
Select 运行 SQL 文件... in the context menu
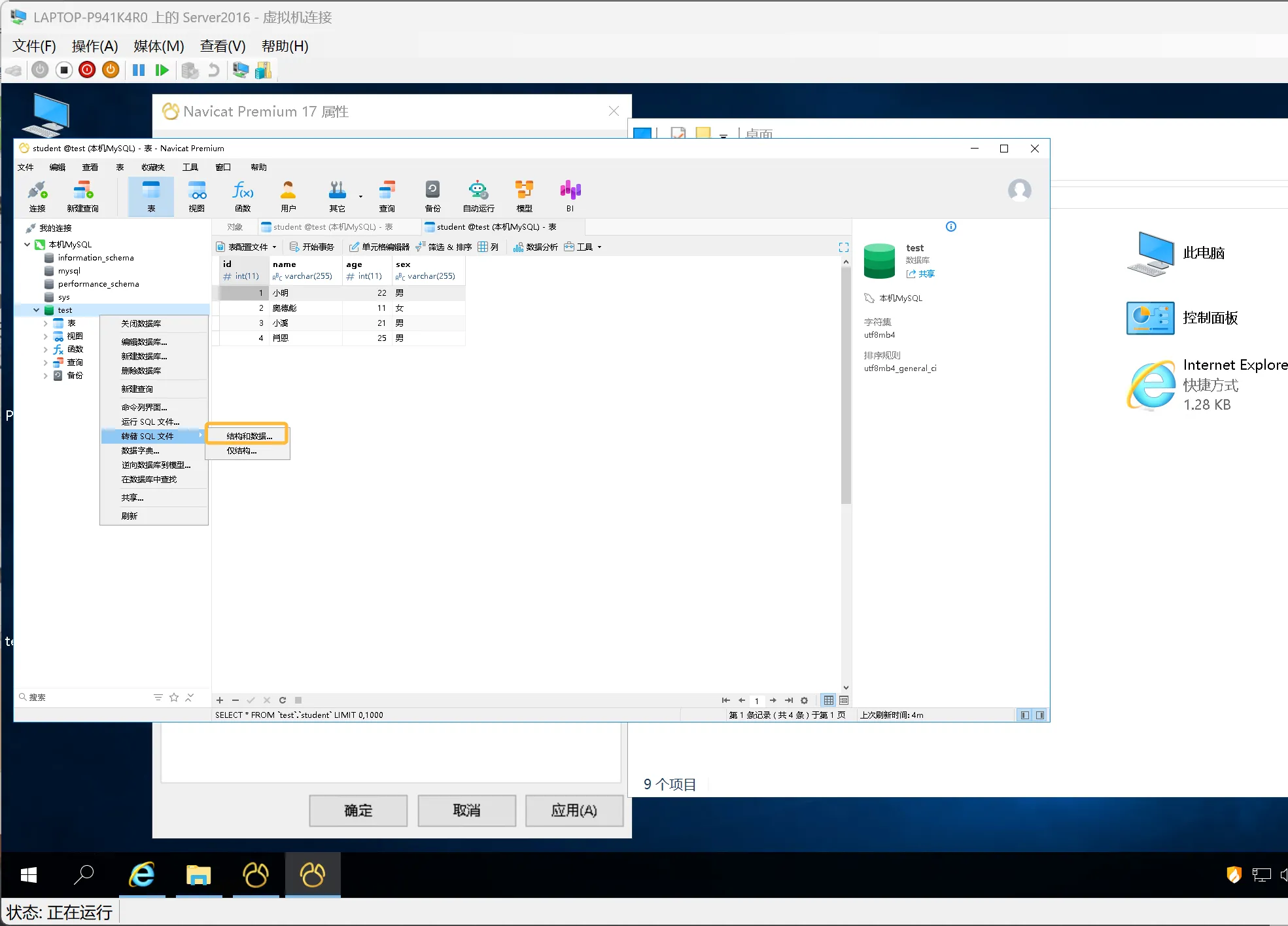click(154, 421)
